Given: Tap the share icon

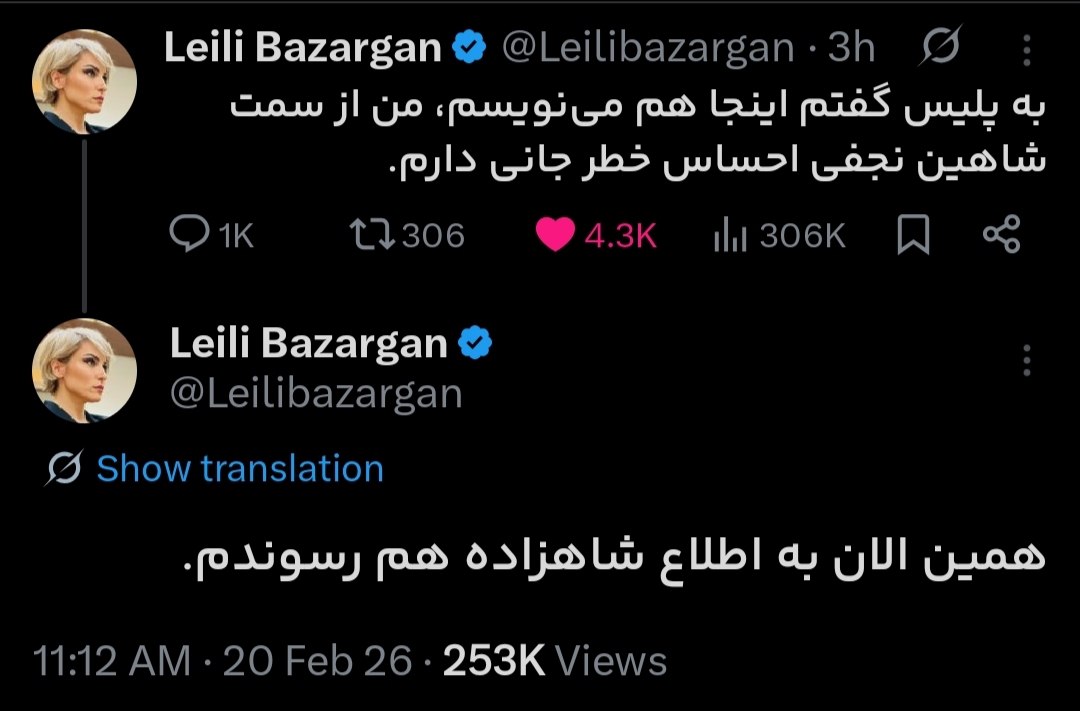Looking at the screenshot, I should [1001, 234].
